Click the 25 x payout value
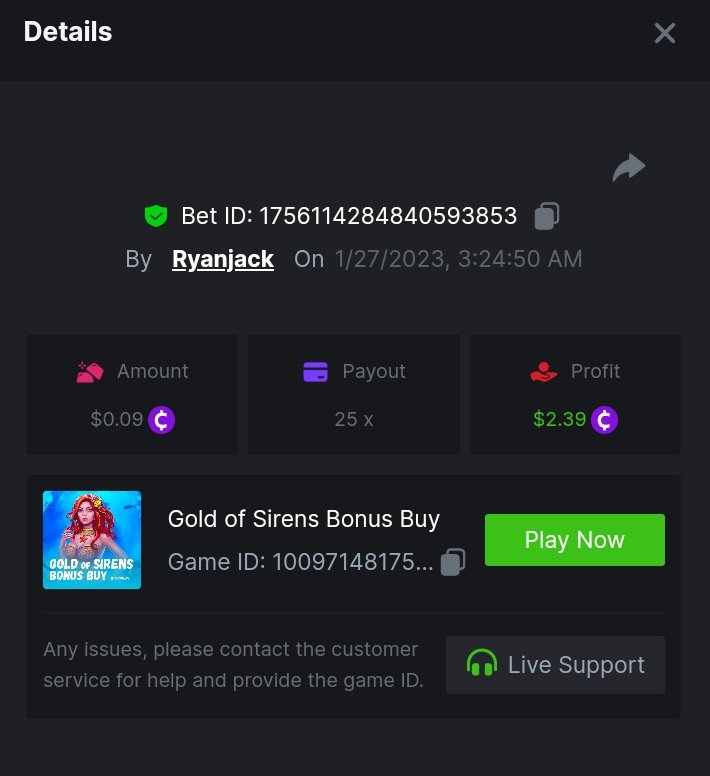Screen dimensions: 710x776 coord(354,420)
